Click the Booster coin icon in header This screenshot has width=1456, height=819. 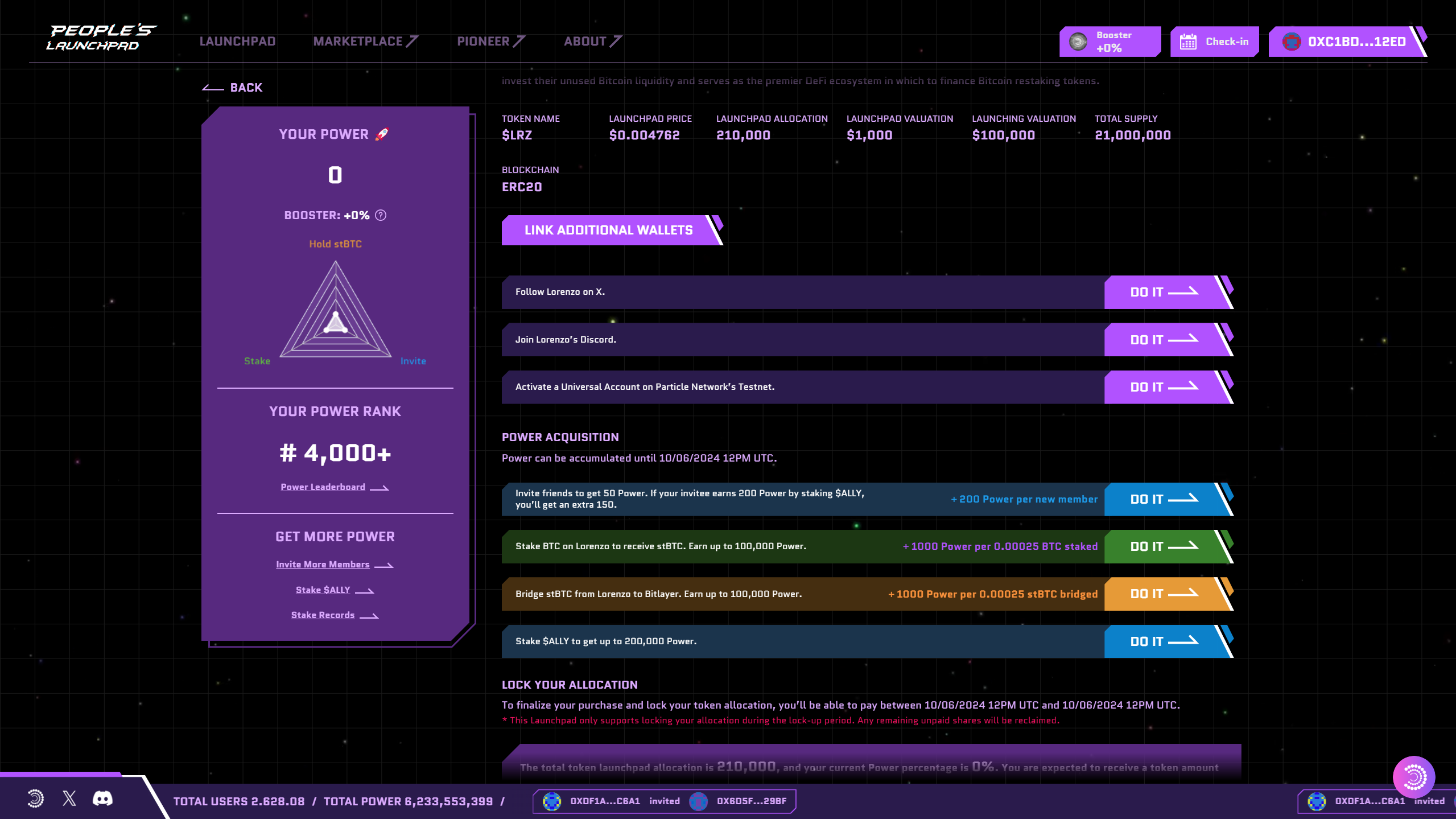click(x=1078, y=42)
